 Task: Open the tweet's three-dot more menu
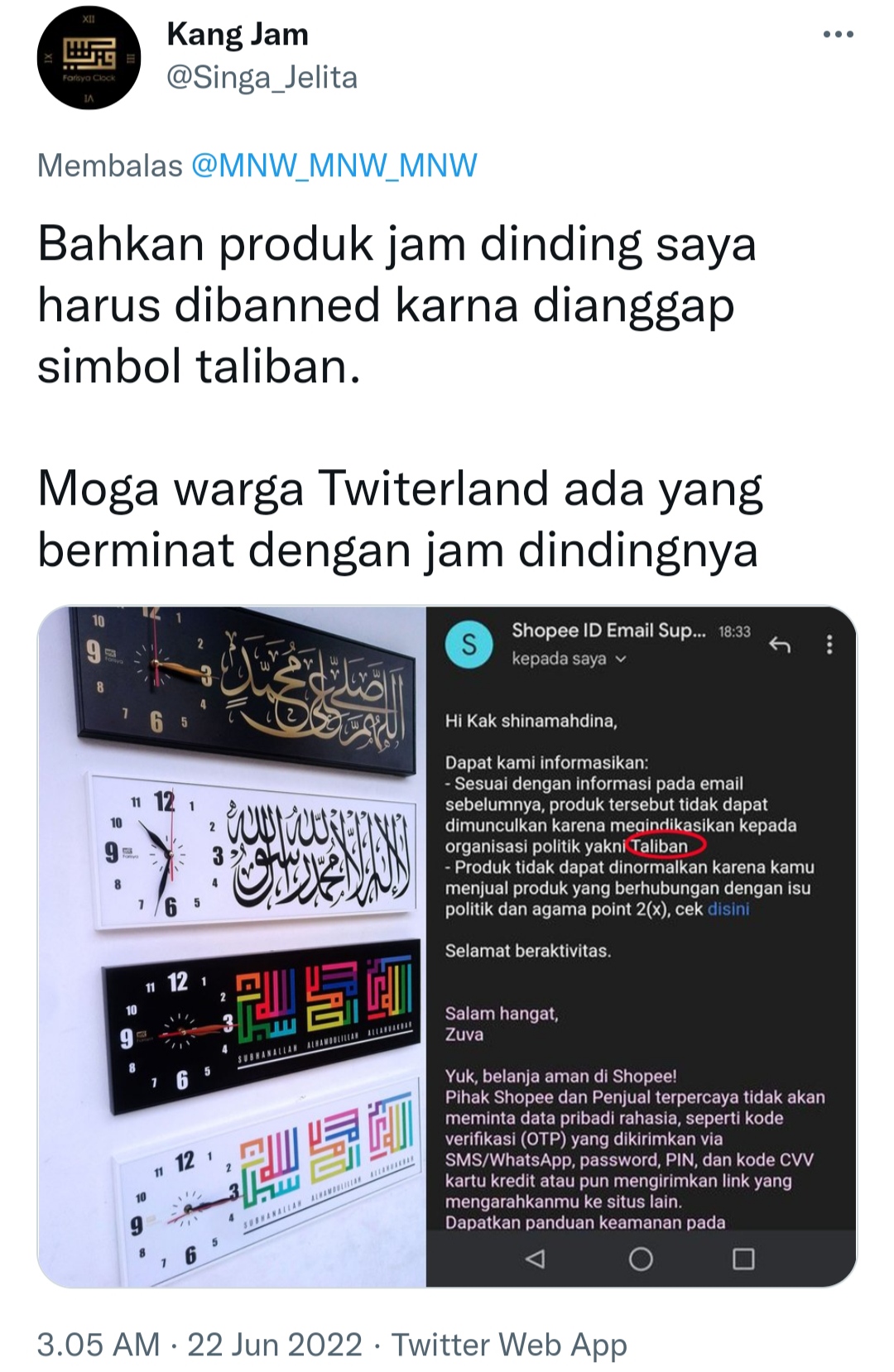coord(838,35)
